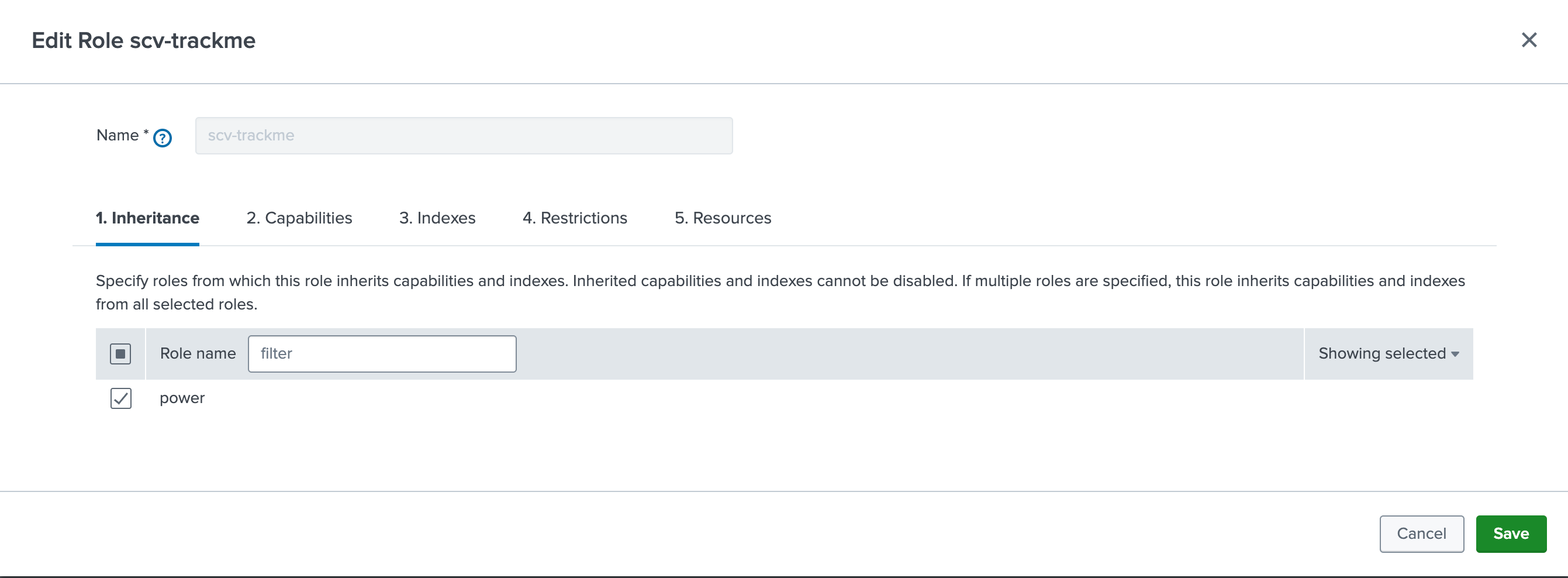The image size is (1568, 578).
Task: Go to the Indexes tab
Action: (437, 218)
